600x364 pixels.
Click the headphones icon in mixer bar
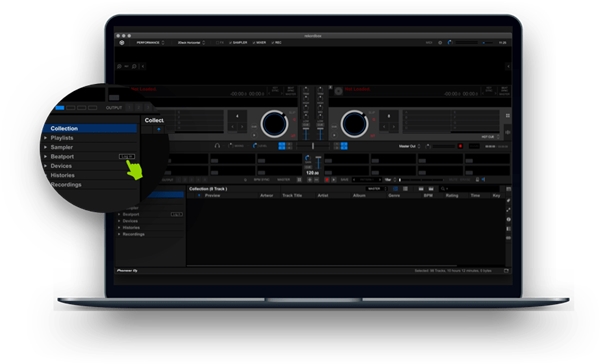(217, 146)
